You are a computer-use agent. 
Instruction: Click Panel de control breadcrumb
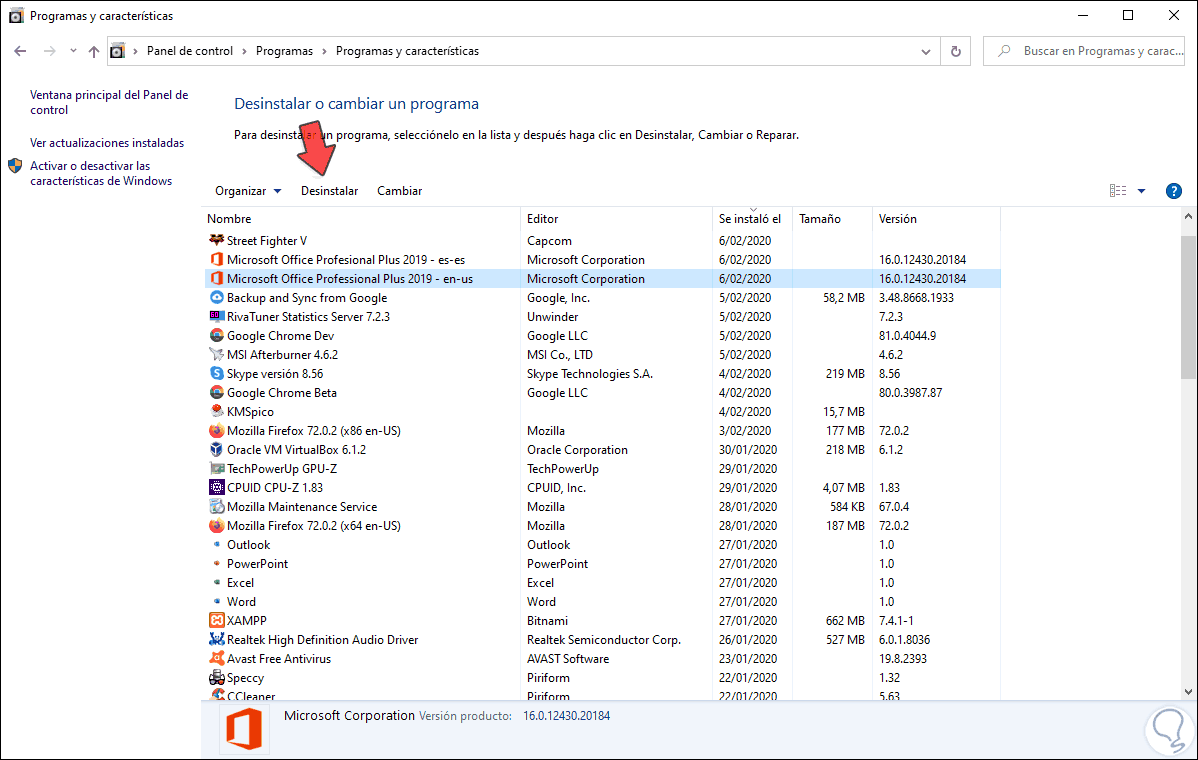pyautogui.click(x=189, y=51)
